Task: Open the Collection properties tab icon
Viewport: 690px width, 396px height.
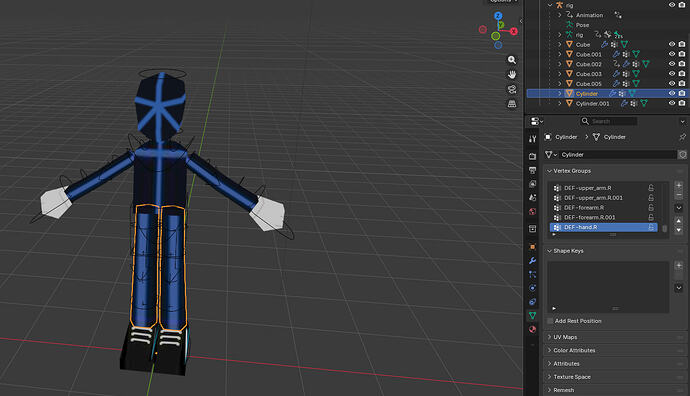Action: click(532, 228)
